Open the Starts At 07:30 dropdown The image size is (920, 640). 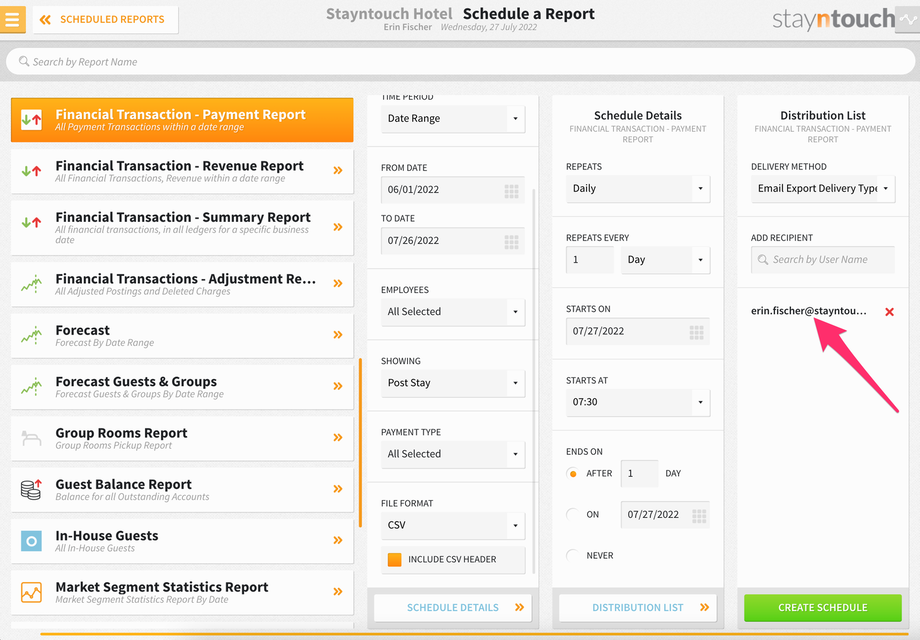click(638, 402)
